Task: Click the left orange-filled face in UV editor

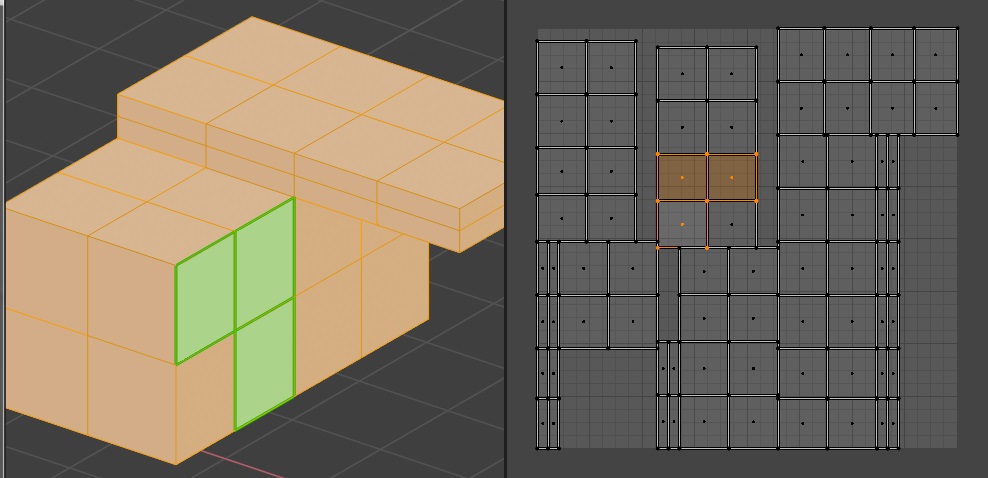Action: tap(682, 178)
